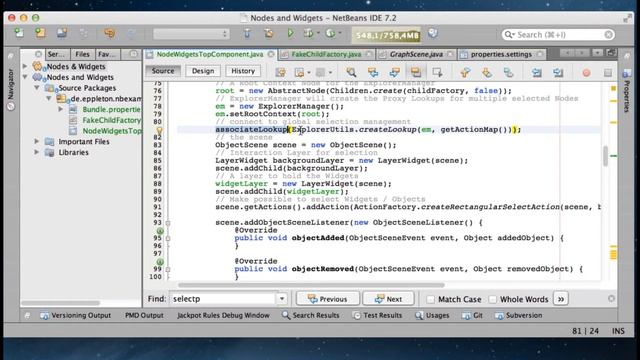Screen dimensions: 640x360
Task: Toggle Highlight Search editor icon
Action: pos(416,73)
